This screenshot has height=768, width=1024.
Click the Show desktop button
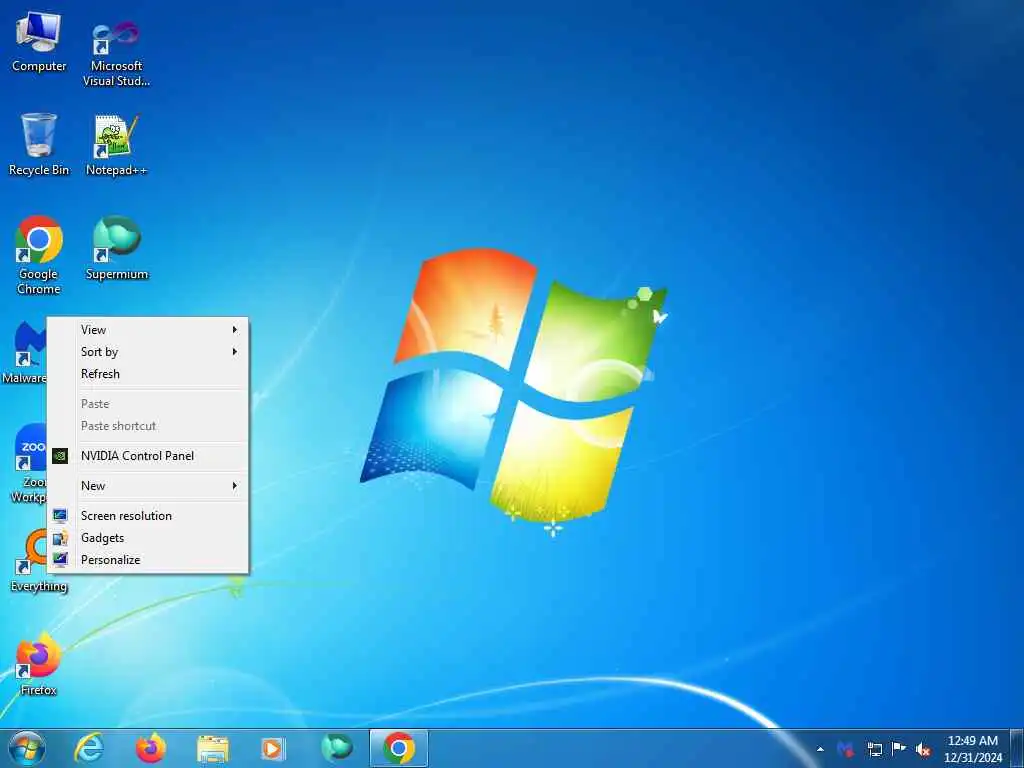pyautogui.click(x=1017, y=749)
